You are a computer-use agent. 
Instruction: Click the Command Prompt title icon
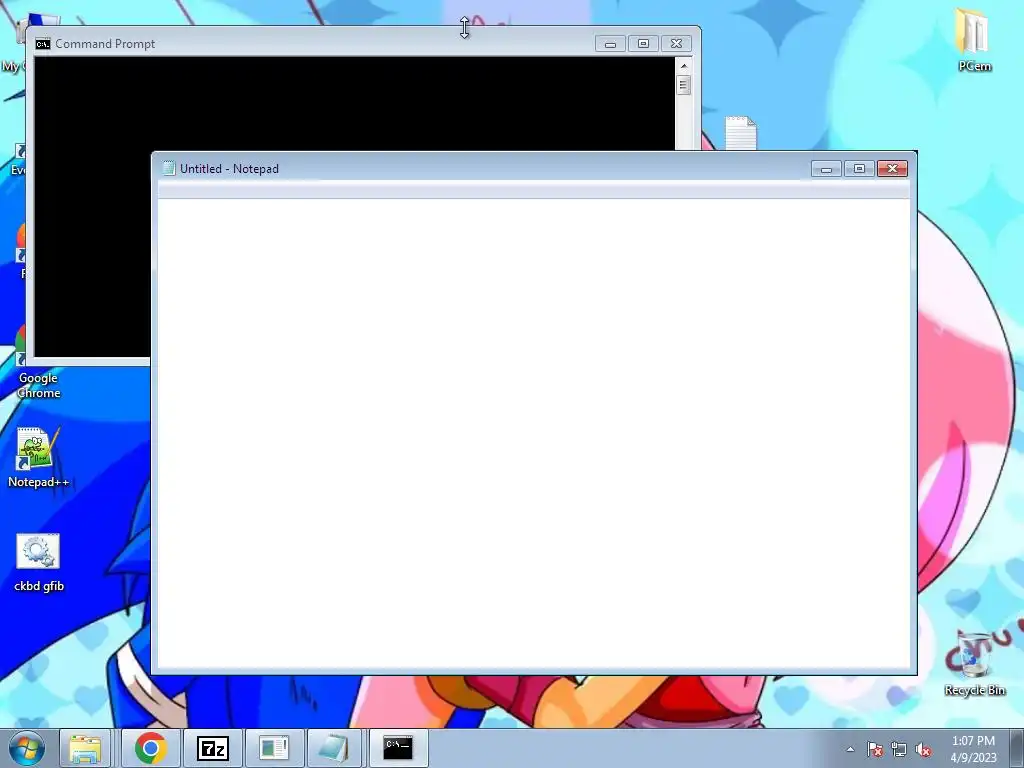(43, 44)
